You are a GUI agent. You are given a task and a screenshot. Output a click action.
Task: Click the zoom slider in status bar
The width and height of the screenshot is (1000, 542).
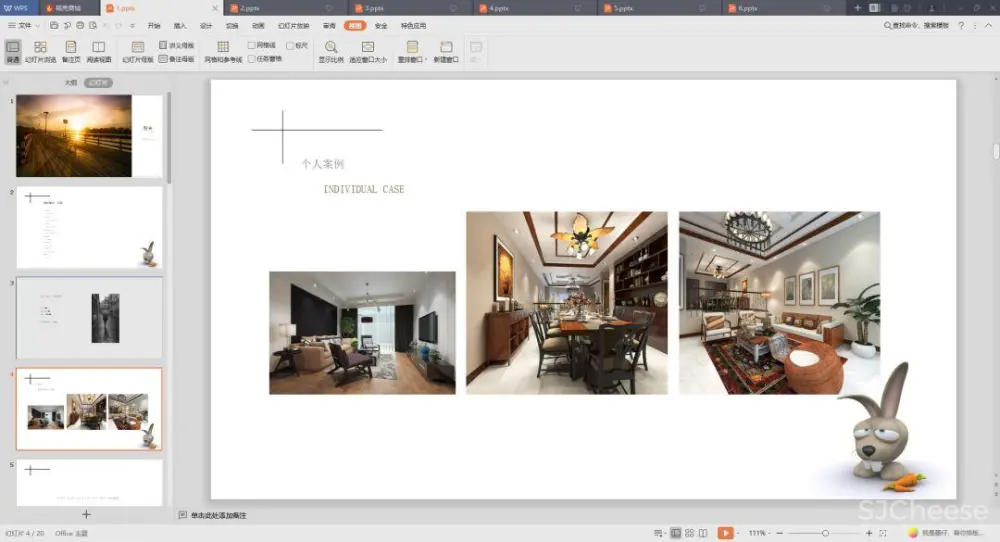824,533
